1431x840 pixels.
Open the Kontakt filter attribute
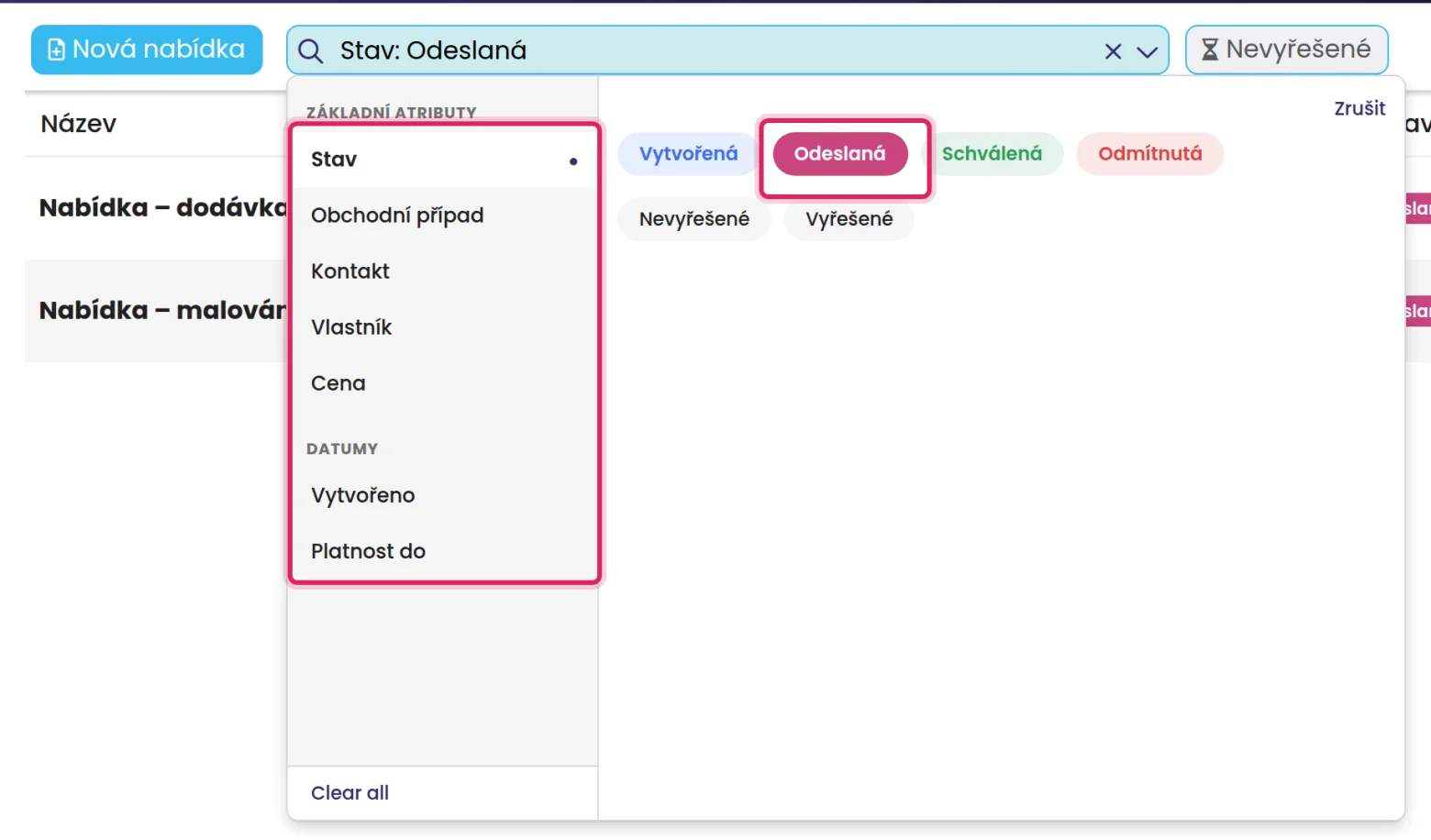[444, 271]
